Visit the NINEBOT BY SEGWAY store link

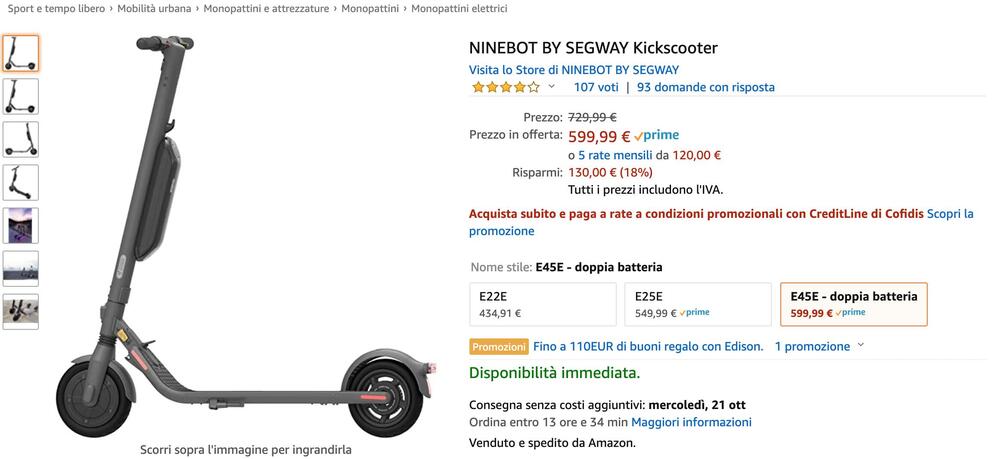click(x=574, y=70)
